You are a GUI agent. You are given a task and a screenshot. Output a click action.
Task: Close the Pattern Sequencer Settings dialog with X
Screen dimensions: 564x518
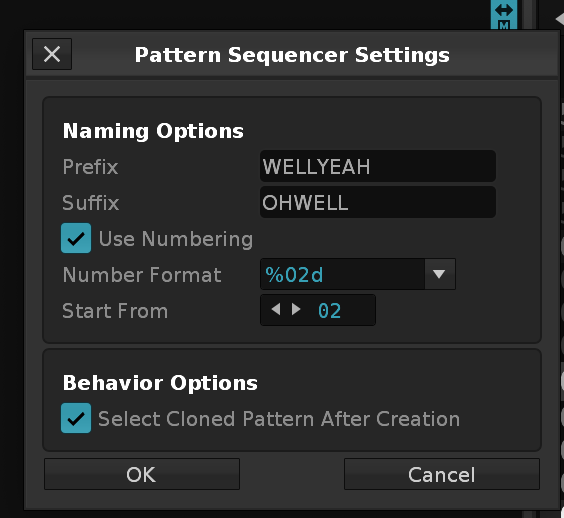pos(52,54)
